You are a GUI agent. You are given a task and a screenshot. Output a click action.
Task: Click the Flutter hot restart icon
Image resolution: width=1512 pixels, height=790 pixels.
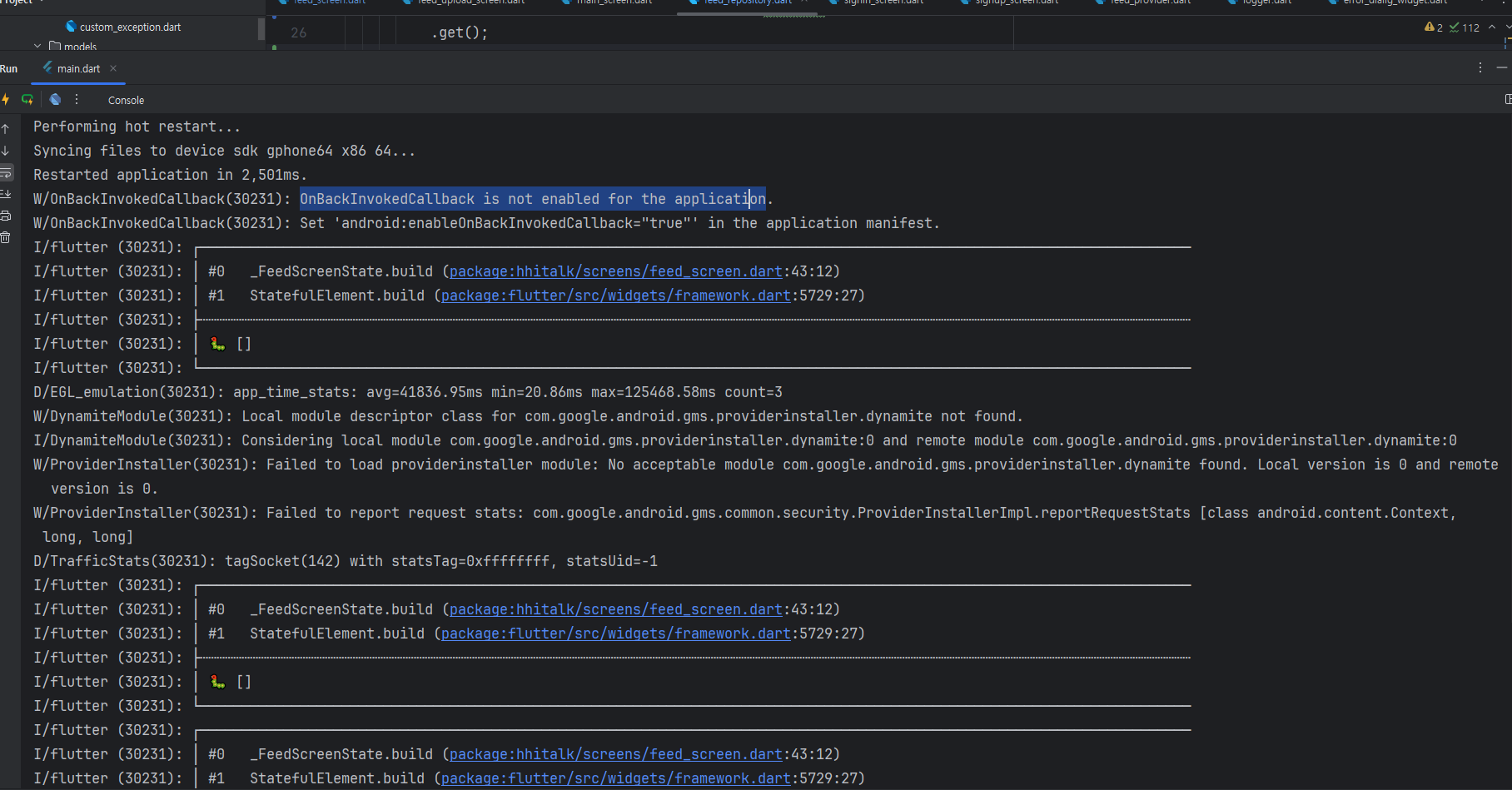pos(27,100)
